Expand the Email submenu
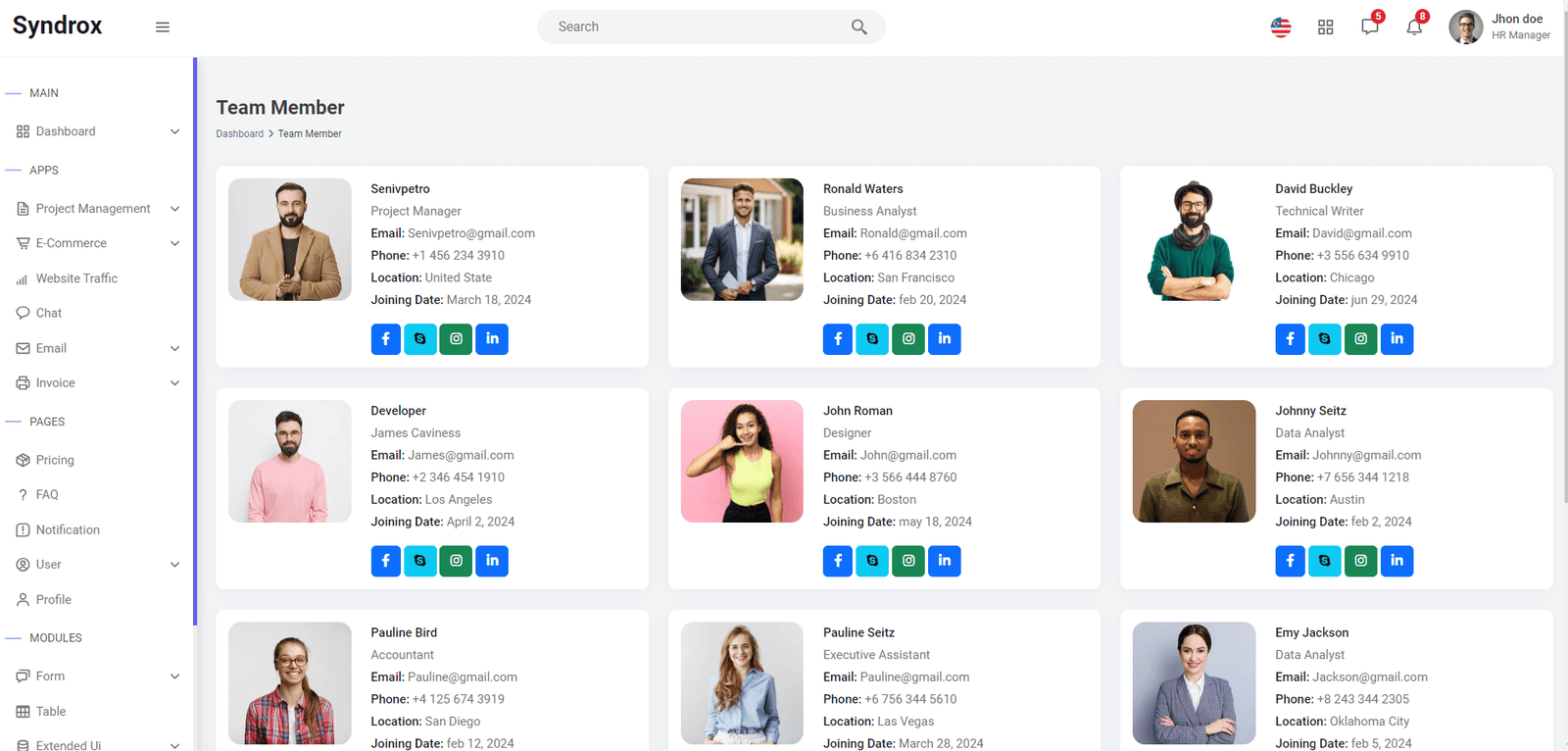This screenshot has height=751, width=1568. [x=98, y=348]
